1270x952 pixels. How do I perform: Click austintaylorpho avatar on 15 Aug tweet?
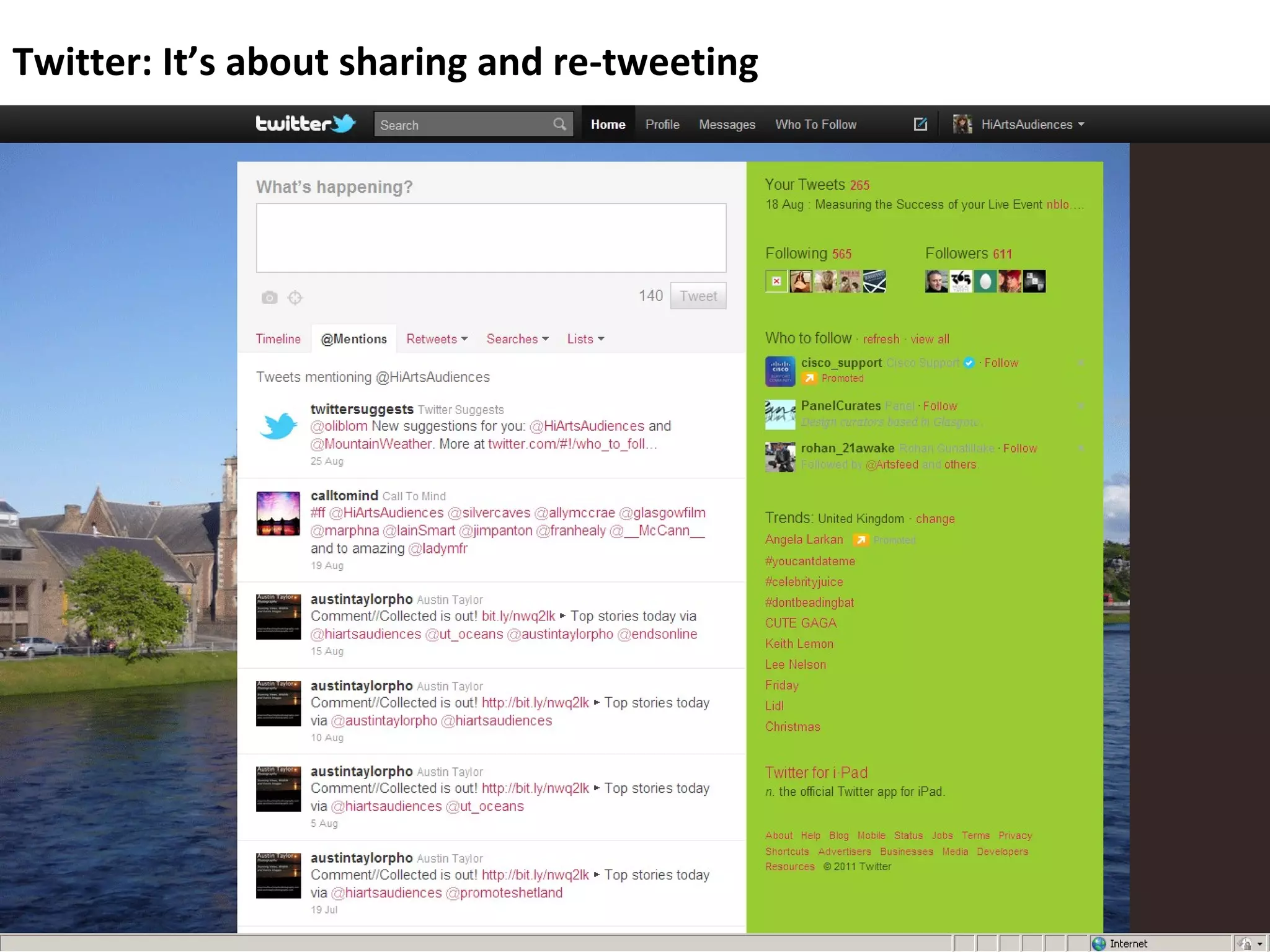(x=278, y=617)
